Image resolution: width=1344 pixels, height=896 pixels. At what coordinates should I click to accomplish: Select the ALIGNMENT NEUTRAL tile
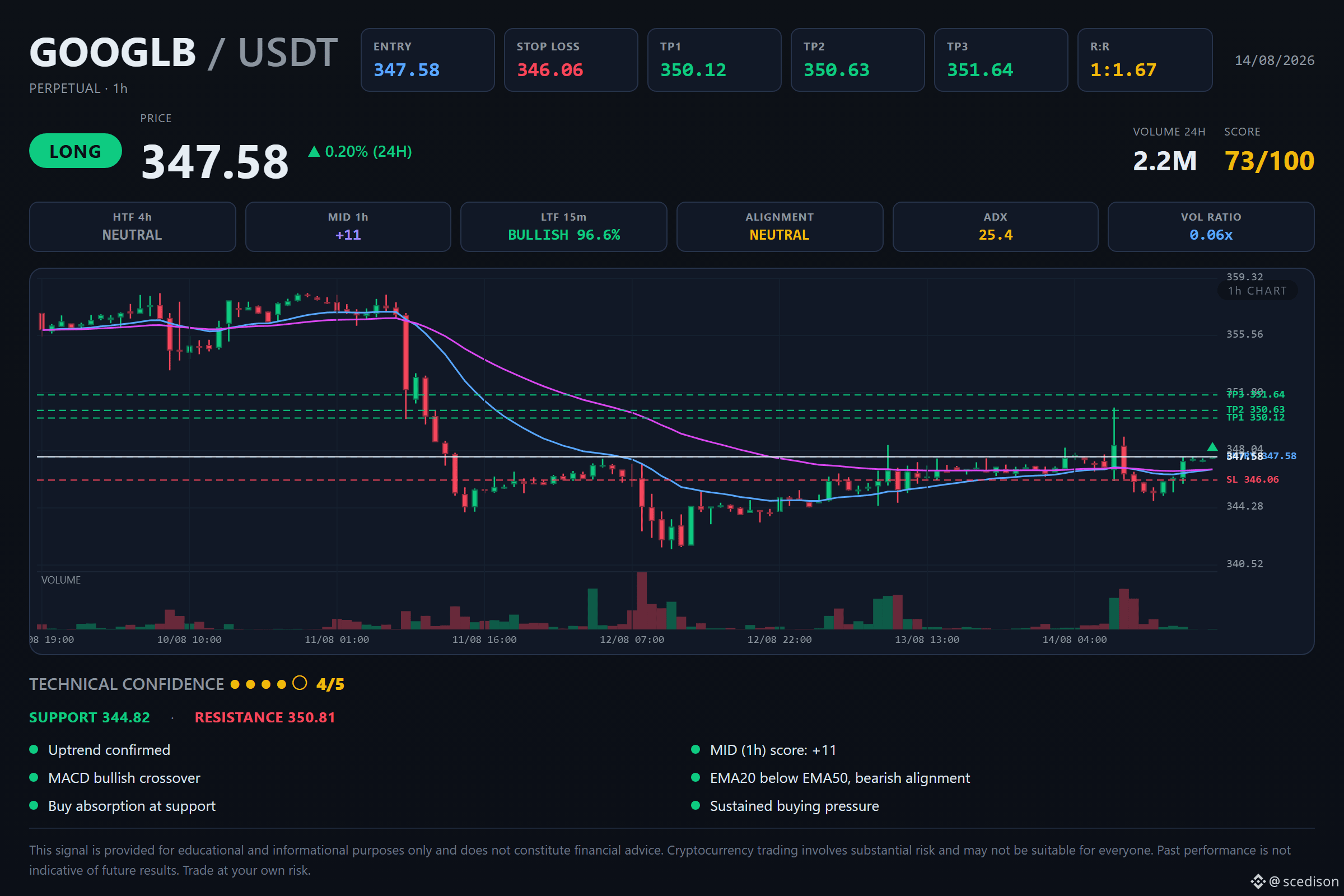[x=780, y=227]
